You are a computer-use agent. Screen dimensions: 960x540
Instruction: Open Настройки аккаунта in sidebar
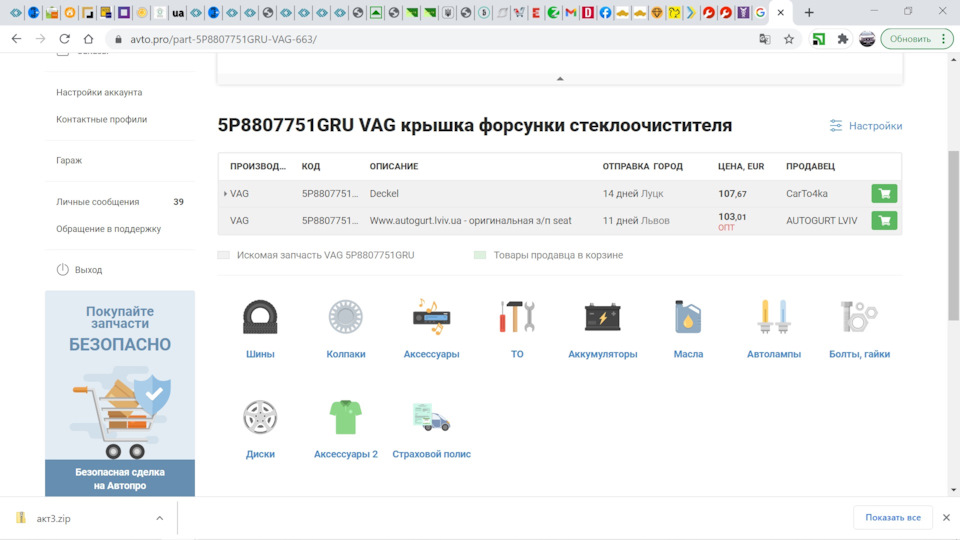(x=99, y=92)
